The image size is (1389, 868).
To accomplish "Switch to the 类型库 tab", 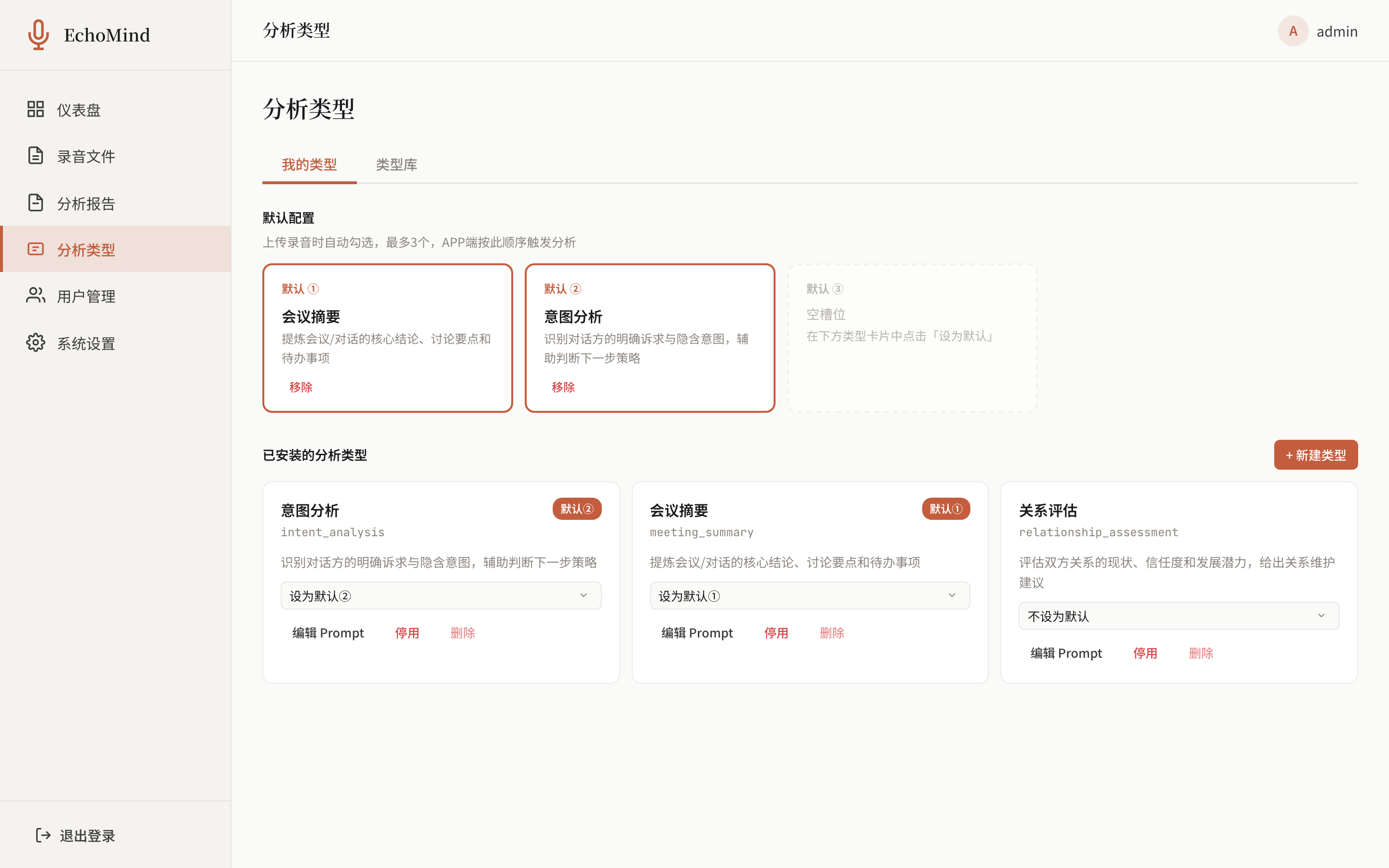I will coord(396,165).
